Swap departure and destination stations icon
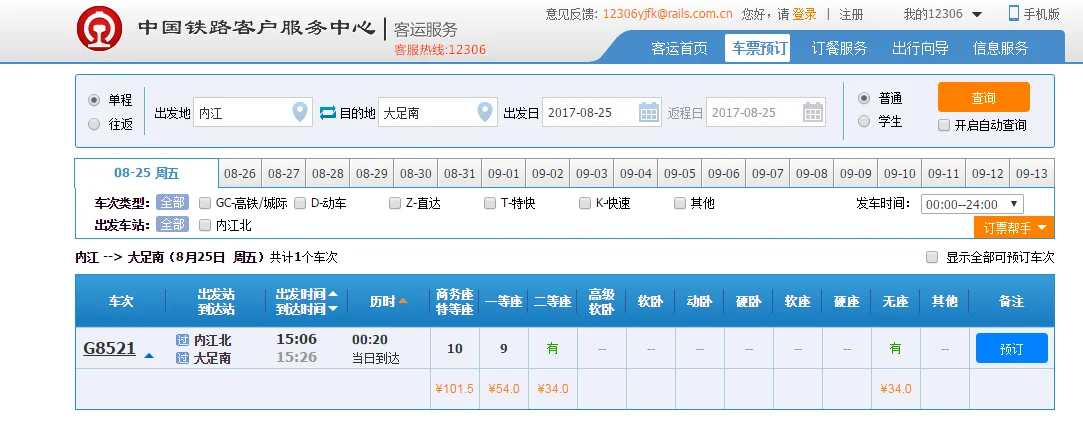The image size is (1083, 445). 327,112
